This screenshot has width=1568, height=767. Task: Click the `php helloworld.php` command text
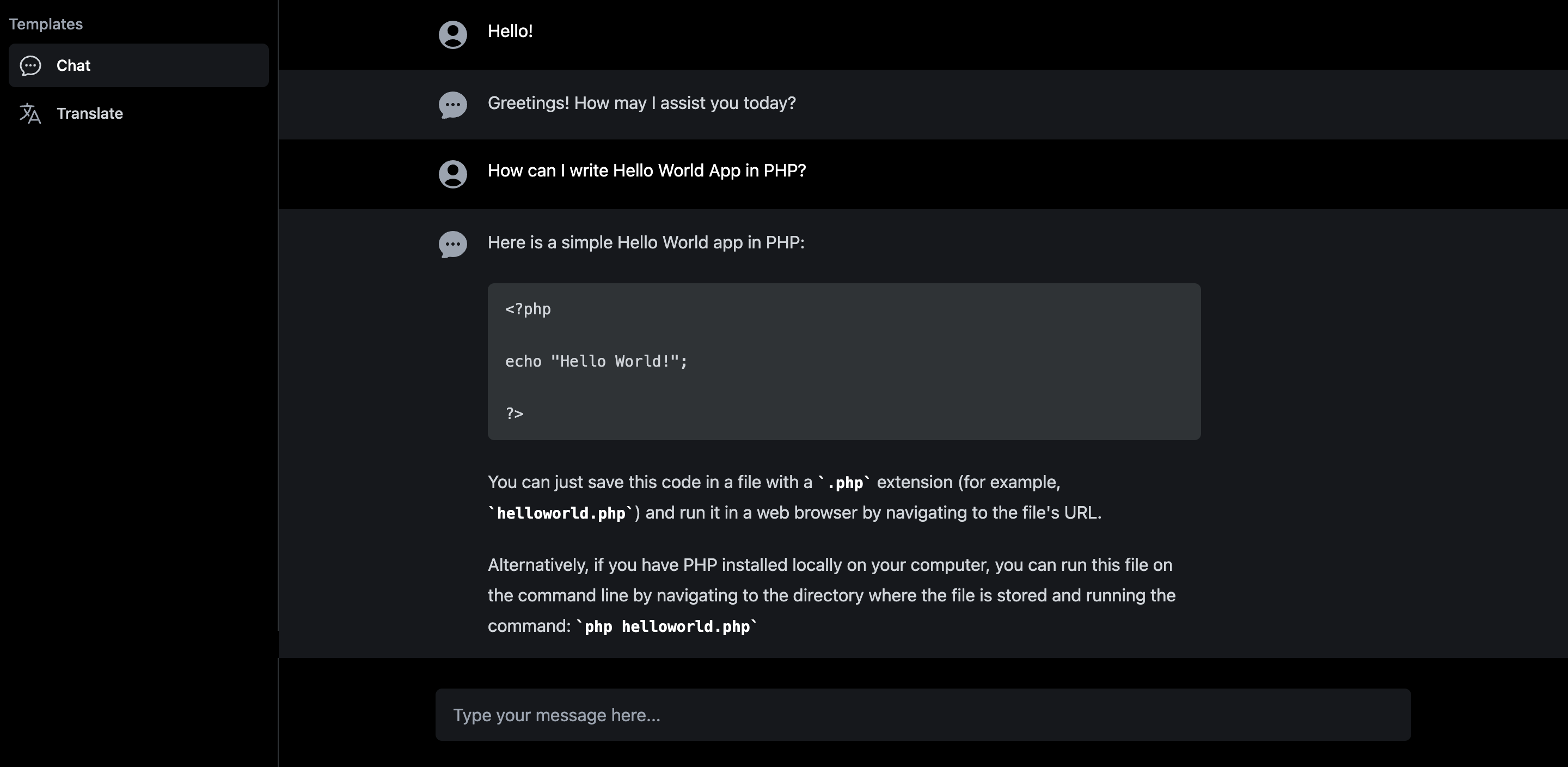(x=666, y=626)
